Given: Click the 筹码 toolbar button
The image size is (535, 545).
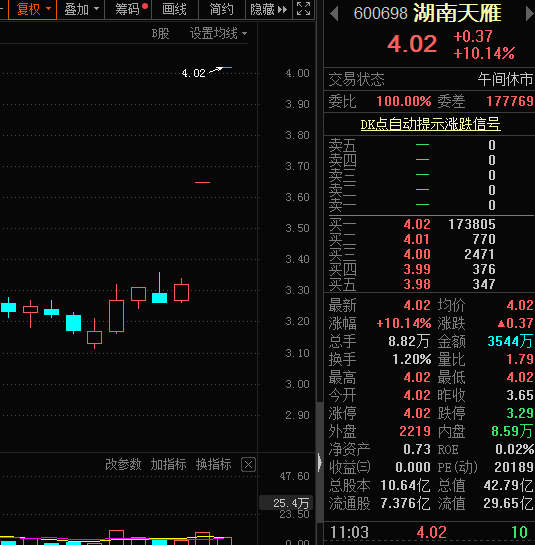Looking at the screenshot, I should tap(129, 9).
